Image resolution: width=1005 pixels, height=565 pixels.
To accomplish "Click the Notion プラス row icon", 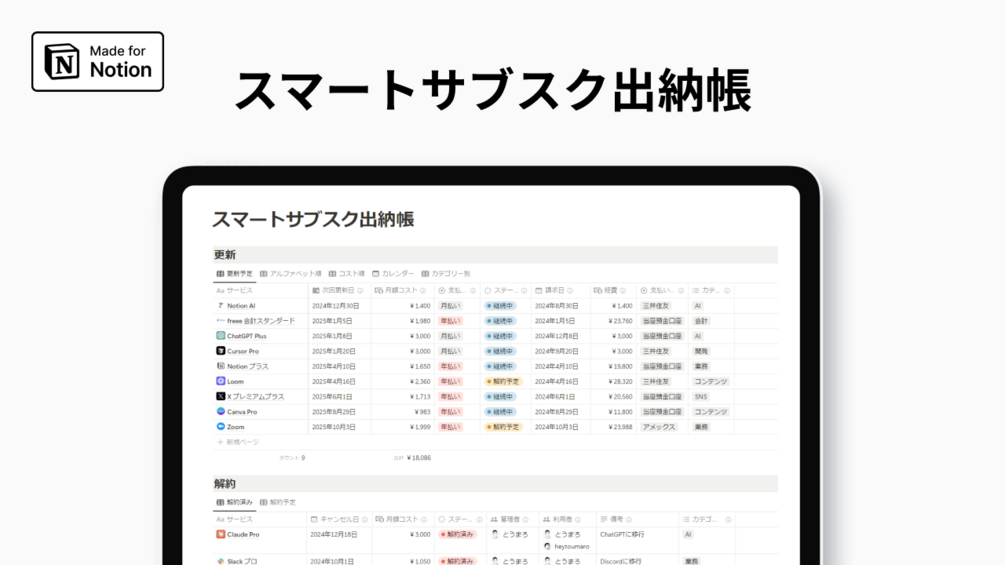I will coord(220,366).
